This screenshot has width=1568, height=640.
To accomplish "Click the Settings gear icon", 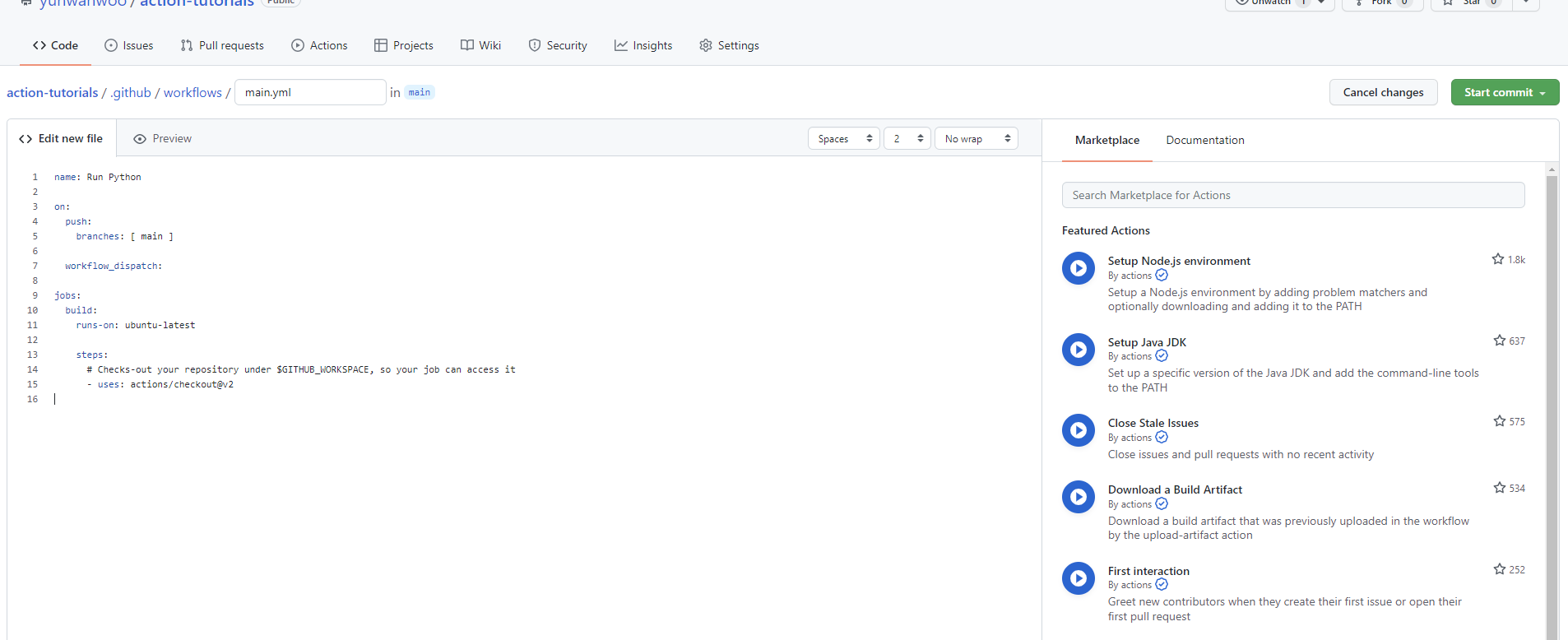I will (x=706, y=45).
